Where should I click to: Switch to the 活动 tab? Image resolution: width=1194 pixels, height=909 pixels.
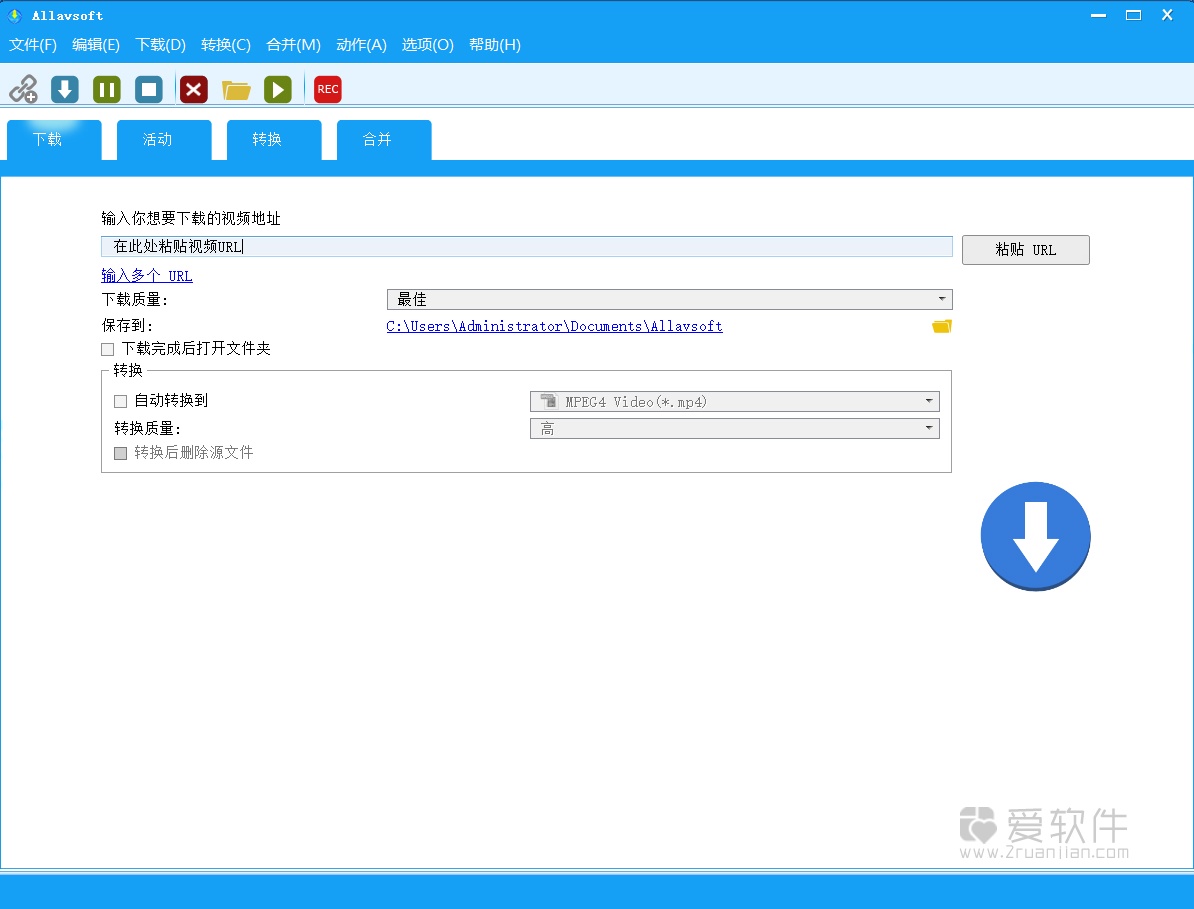(x=164, y=139)
